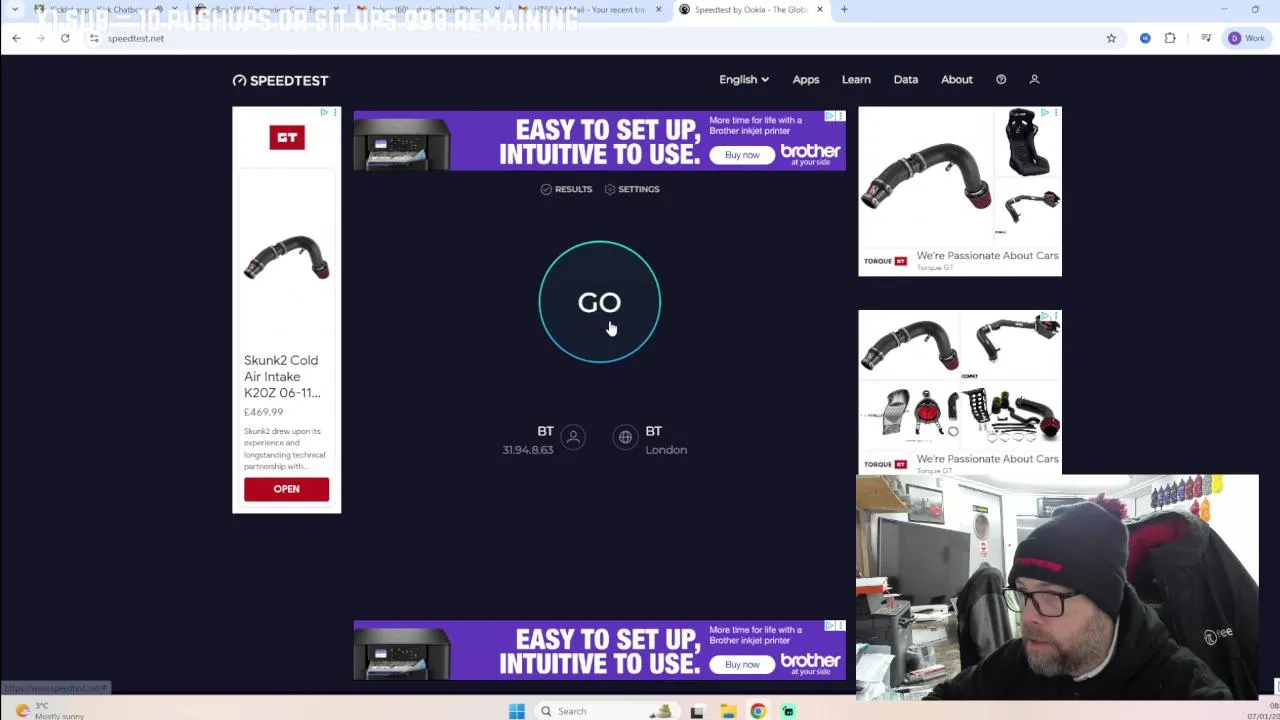Click Buy now on top Brother banner
The width and height of the screenshot is (1280, 720).
742,155
